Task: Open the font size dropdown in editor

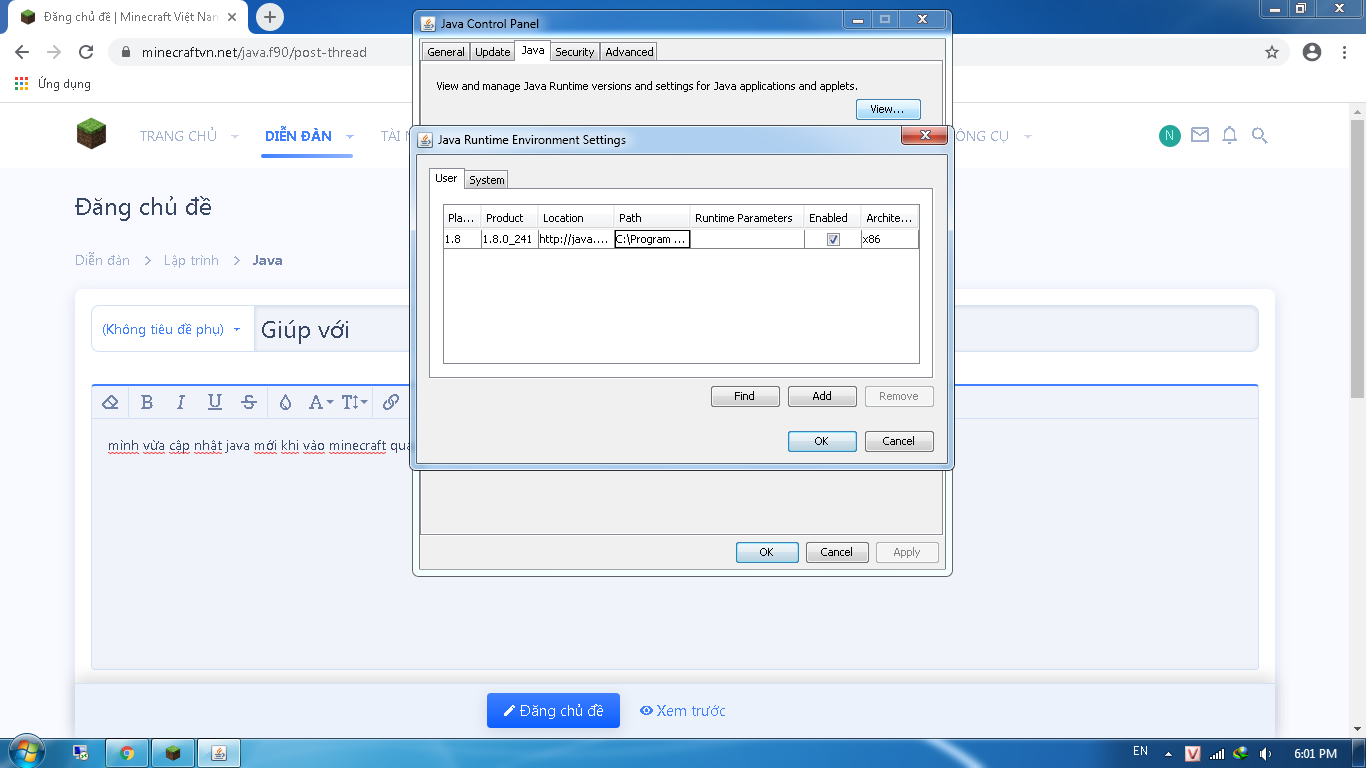Action: (x=354, y=402)
